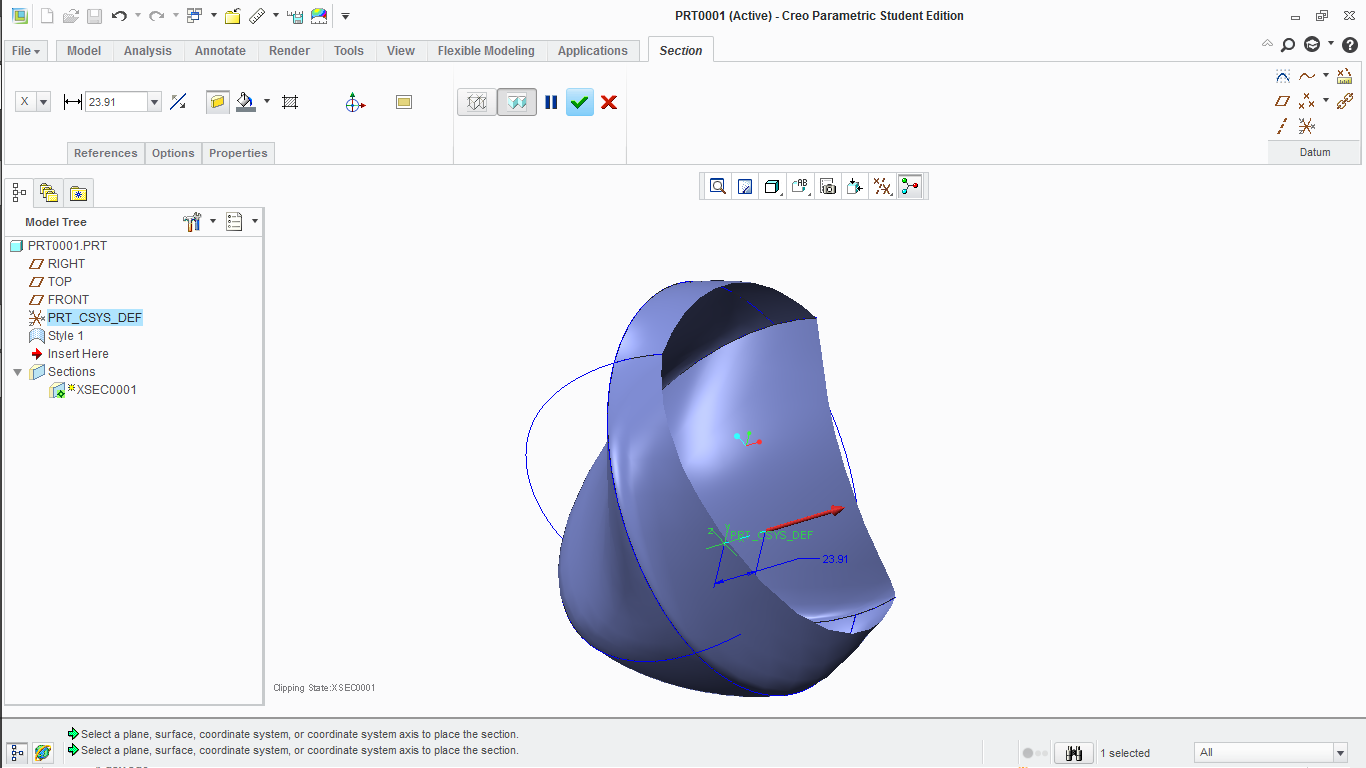This screenshot has width=1366, height=768.
Task: Toggle preview with clipped model button
Action: tap(517, 102)
